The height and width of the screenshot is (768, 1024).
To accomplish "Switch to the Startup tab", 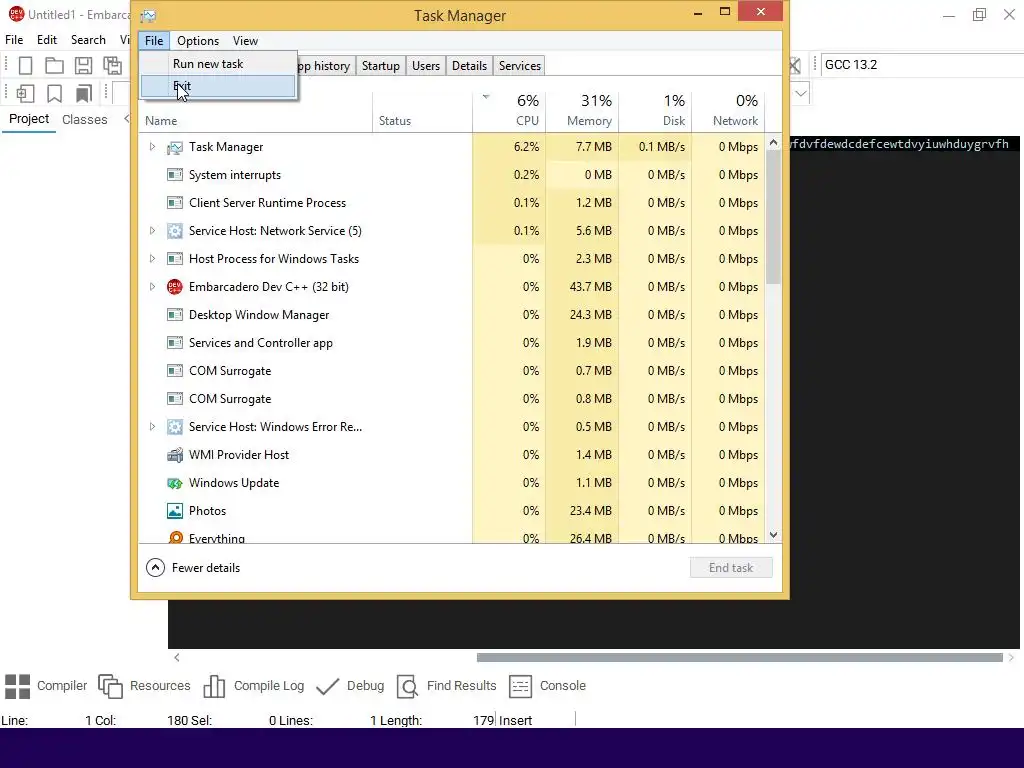I will (x=381, y=66).
